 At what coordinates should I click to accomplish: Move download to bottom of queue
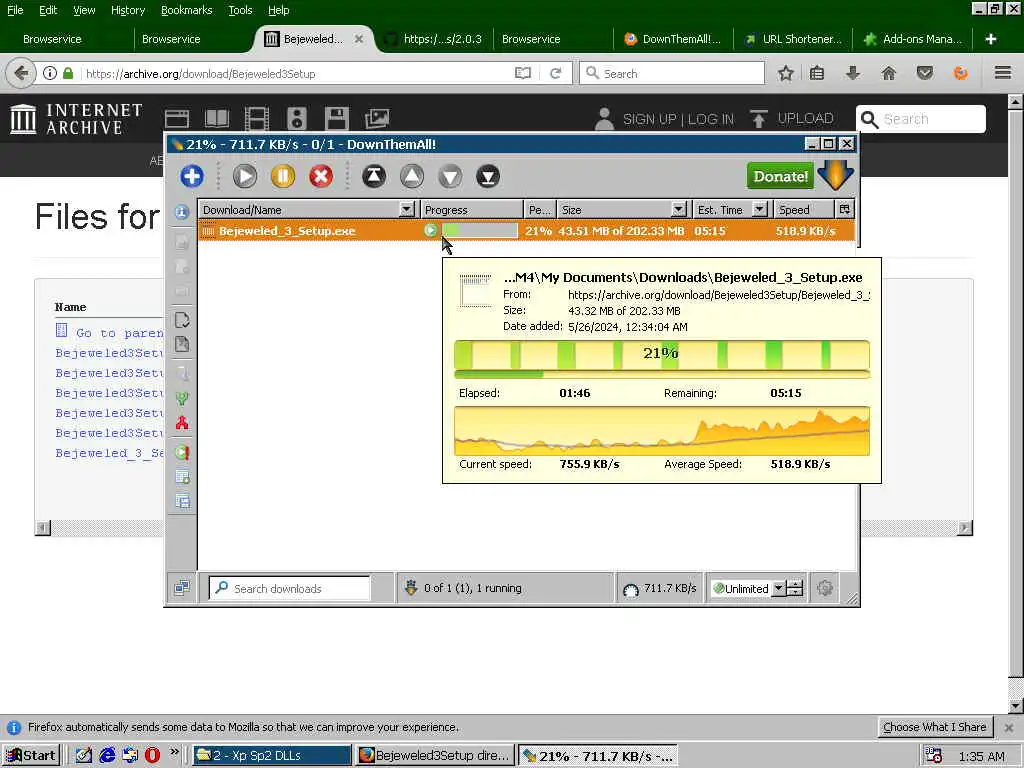[x=488, y=176]
